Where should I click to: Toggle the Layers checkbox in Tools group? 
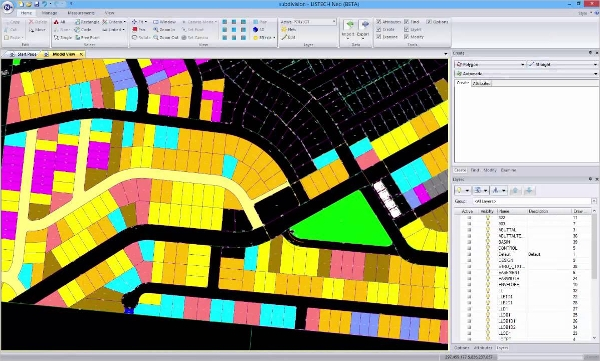(406, 29)
